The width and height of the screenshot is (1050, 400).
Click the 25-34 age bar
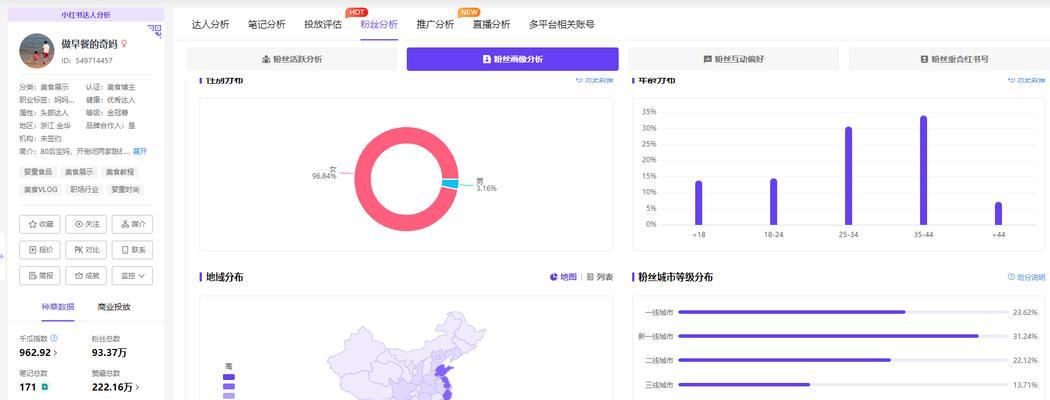848,176
